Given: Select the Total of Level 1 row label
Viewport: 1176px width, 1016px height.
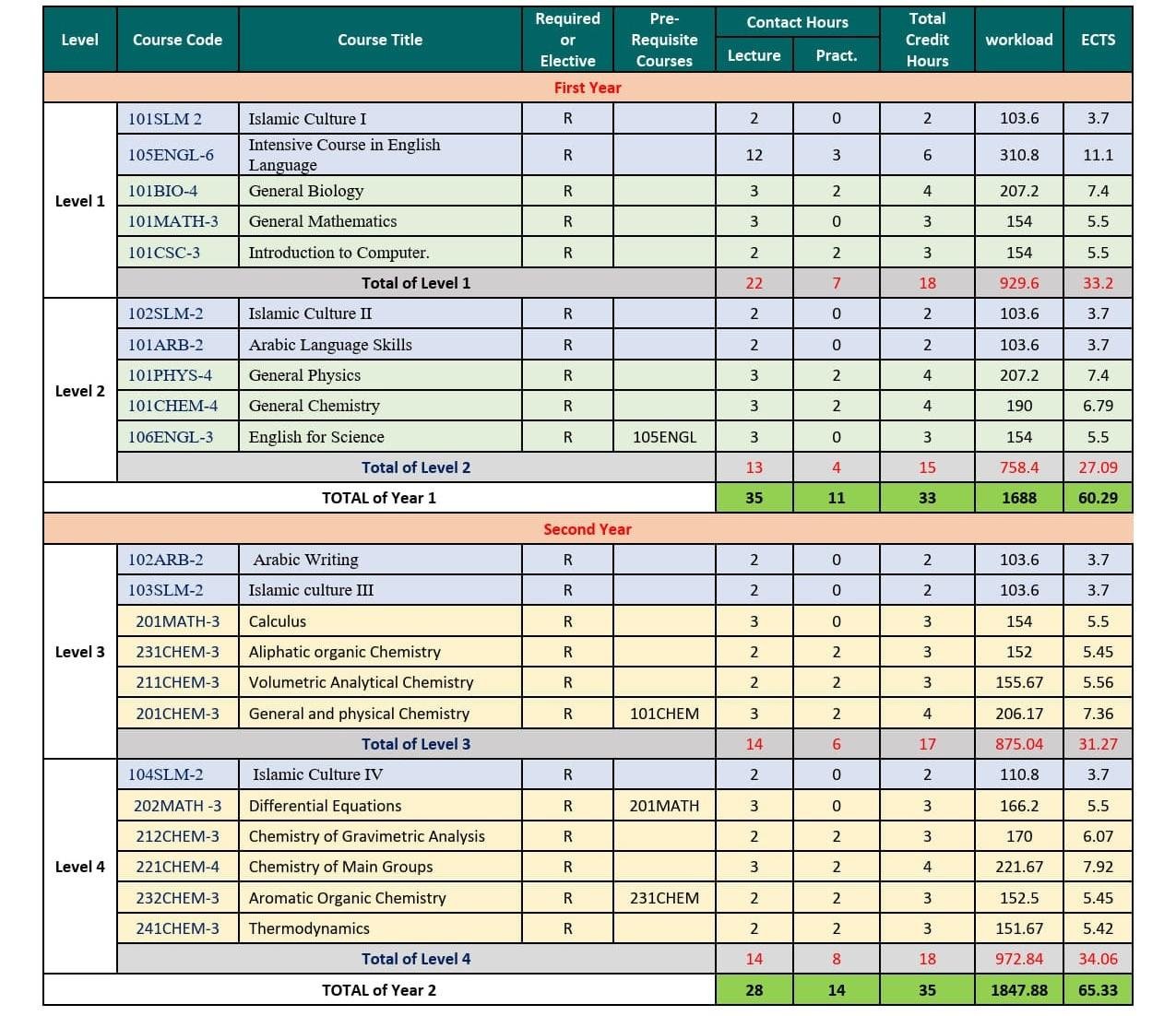Looking at the screenshot, I should (416, 283).
